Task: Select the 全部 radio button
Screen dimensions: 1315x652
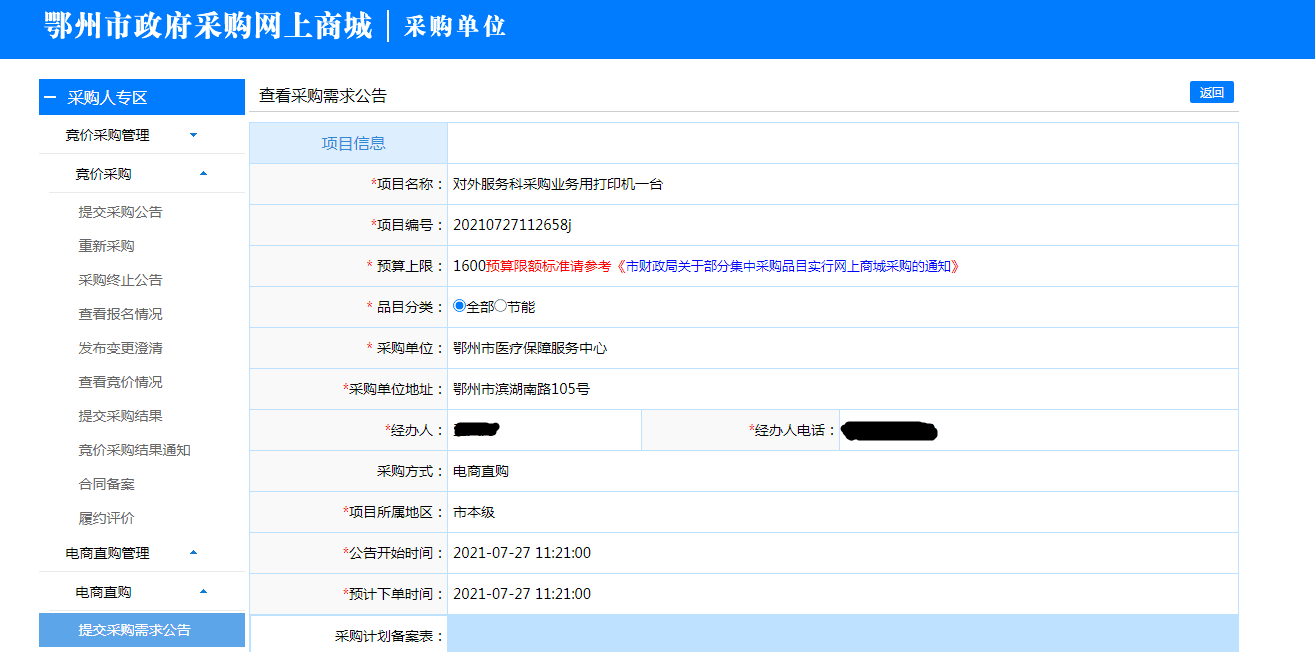Action: [x=460, y=306]
